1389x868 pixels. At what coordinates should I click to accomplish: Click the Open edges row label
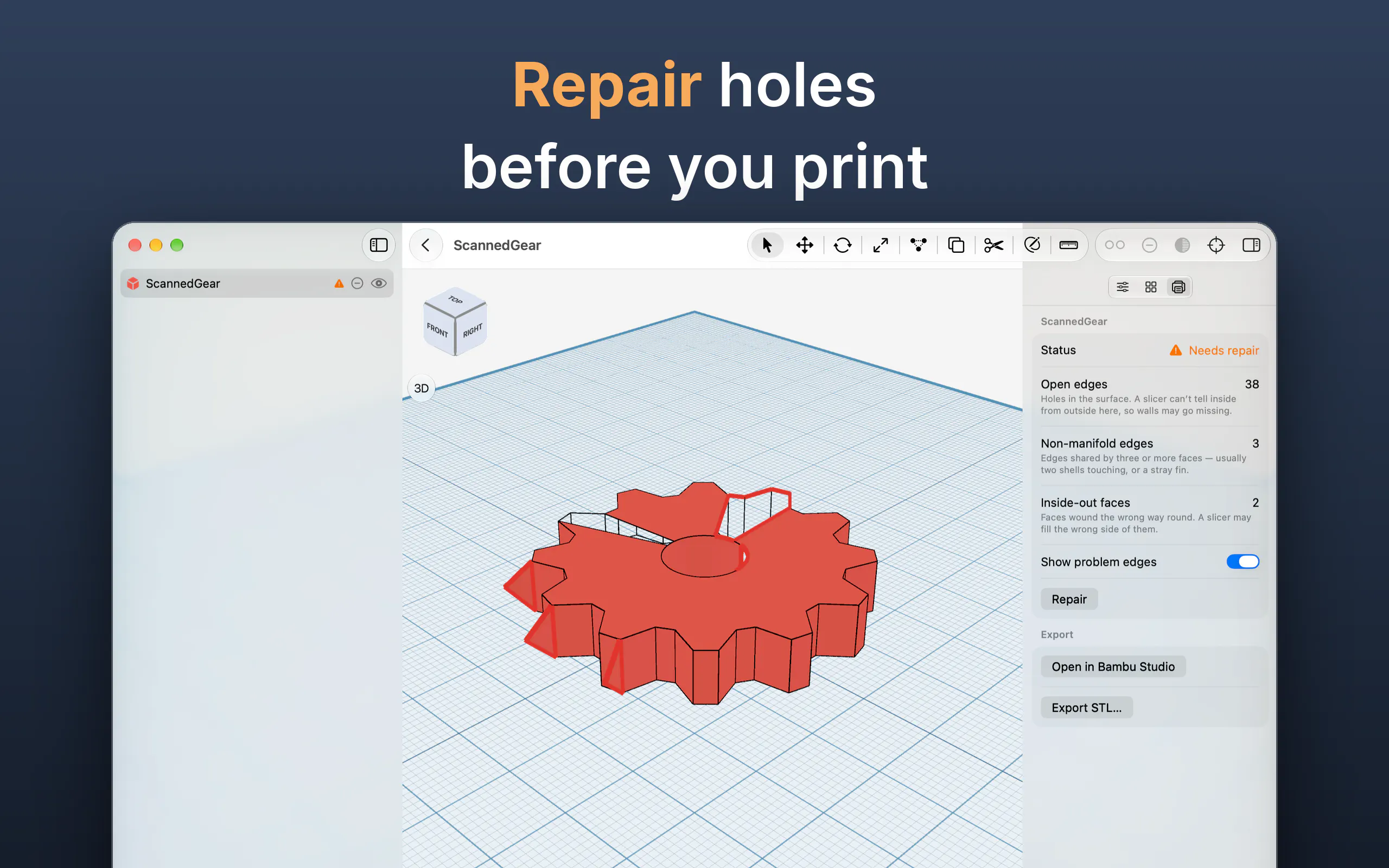pyautogui.click(x=1074, y=384)
